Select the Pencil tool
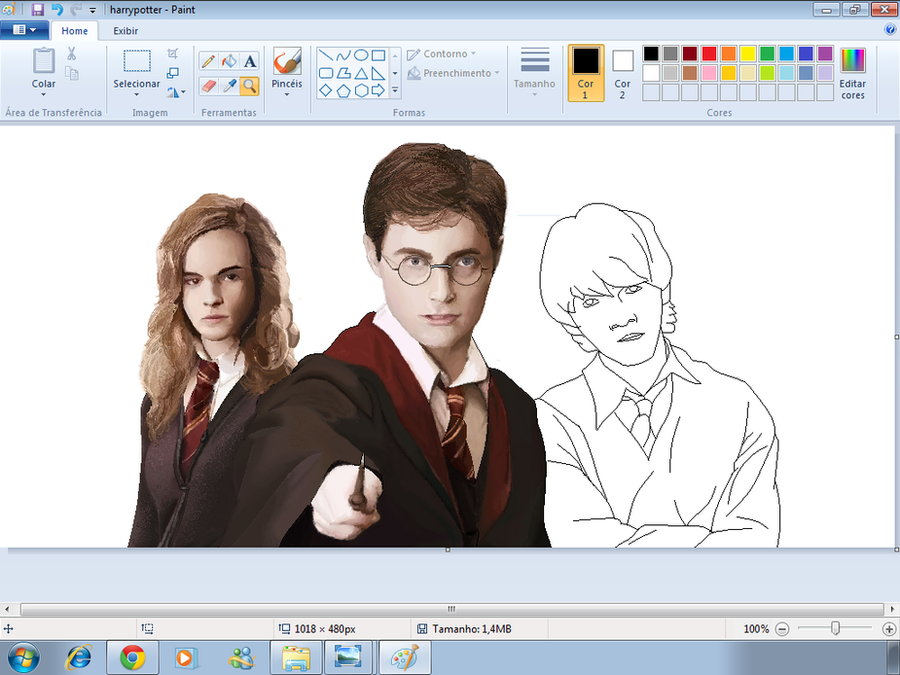 click(x=208, y=61)
